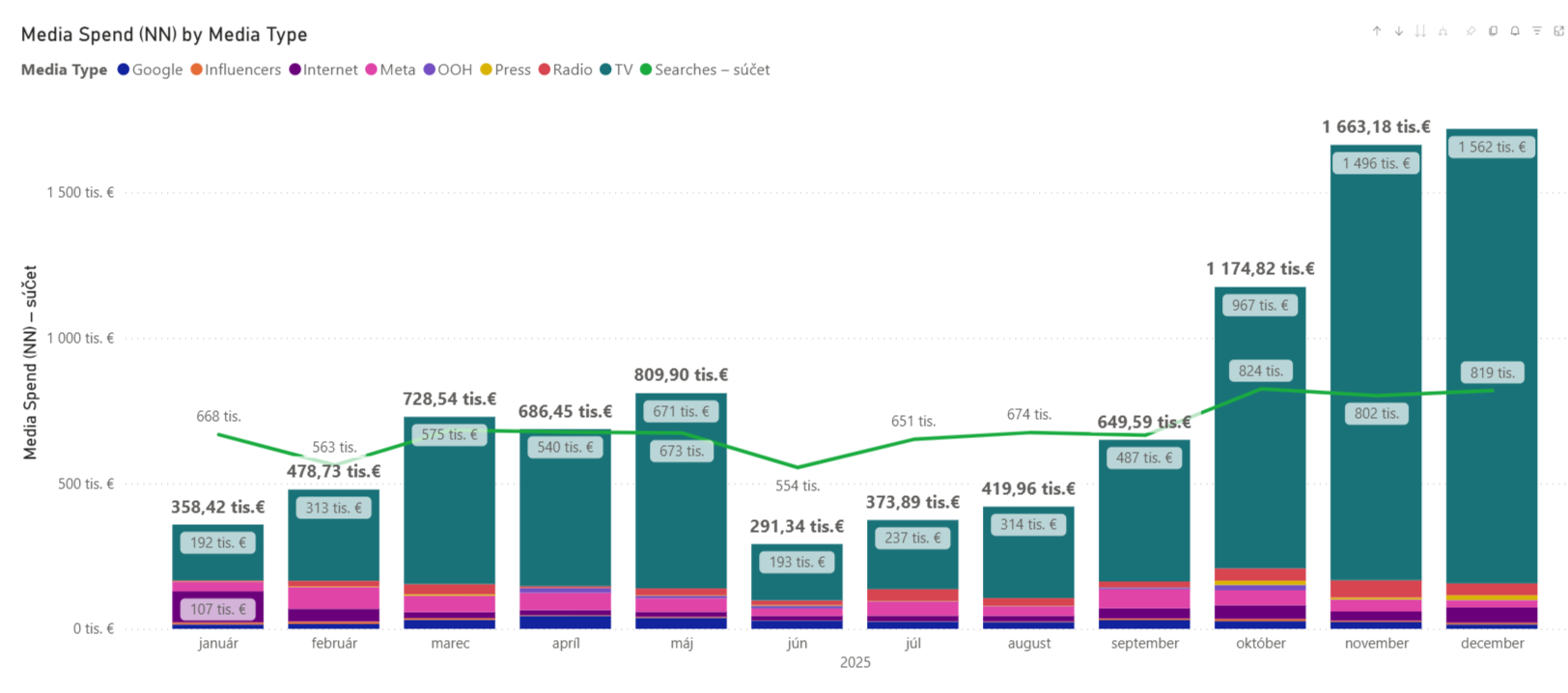Select the TV legend color marker
The width and height of the screenshot is (1568, 693).
(x=605, y=69)
